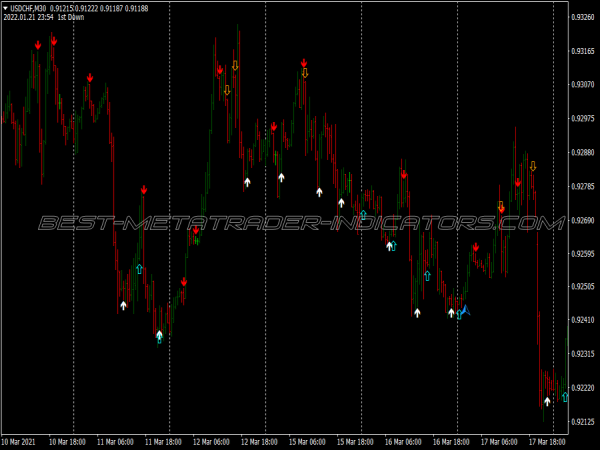Click the 0.92410 price level
The image size is (600, 450).
click(583, 320)
